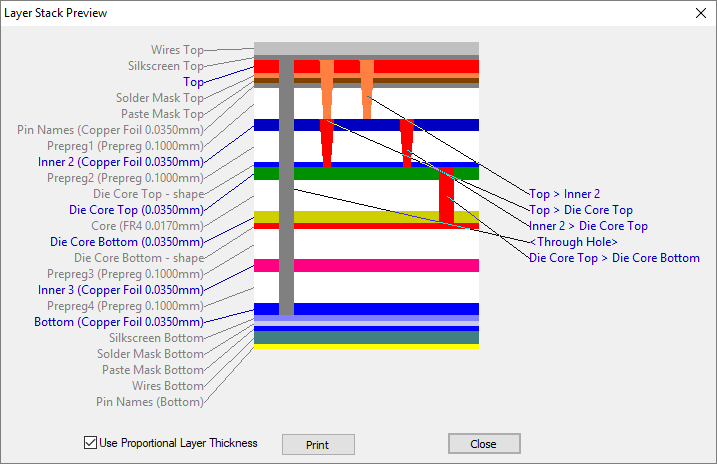Close the Layer Stack Preview window
This screenshot has height=464, width=717.
pyautogui.click(x=699, y=13)
